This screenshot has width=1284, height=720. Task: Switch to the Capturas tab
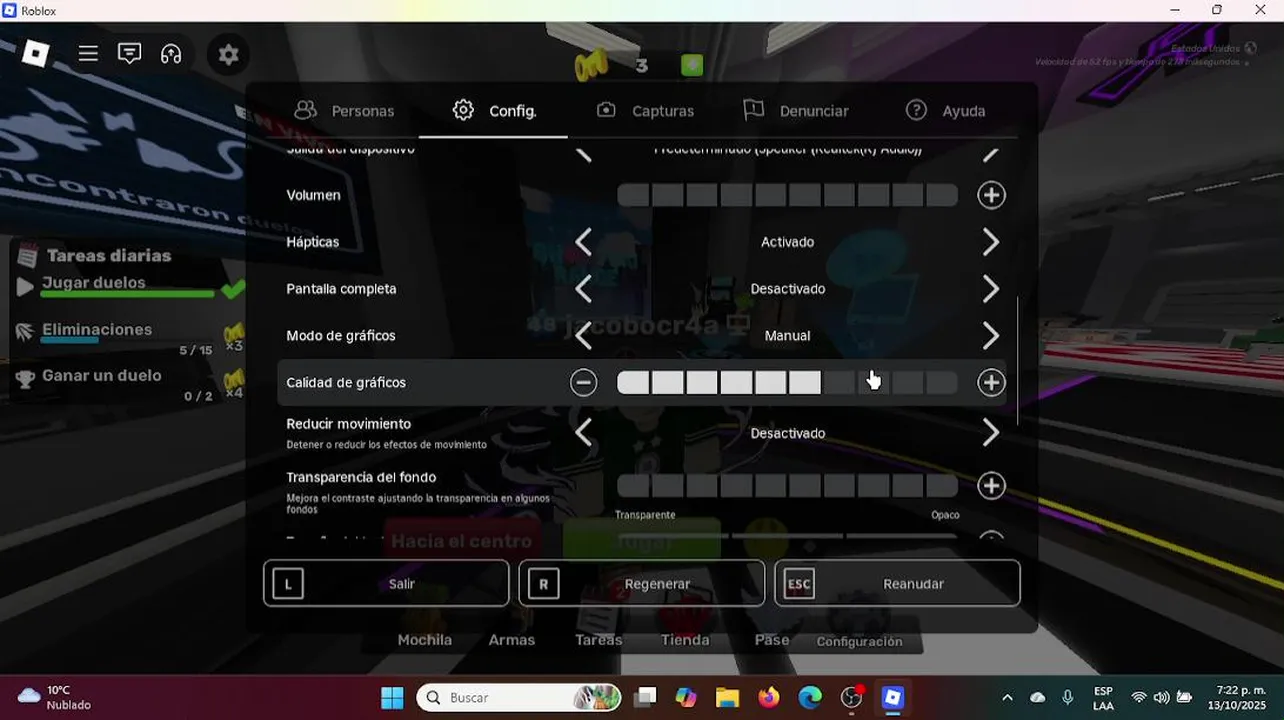[645, 111]
